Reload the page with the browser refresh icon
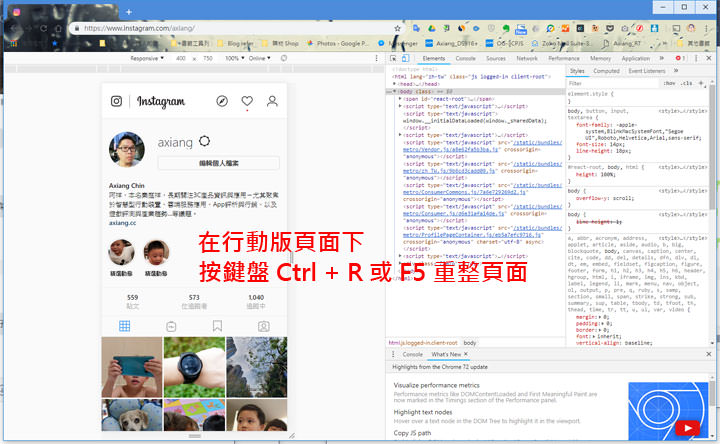This screenshot has height=444, width=720. pyautogui.click(x=44, y=28)
